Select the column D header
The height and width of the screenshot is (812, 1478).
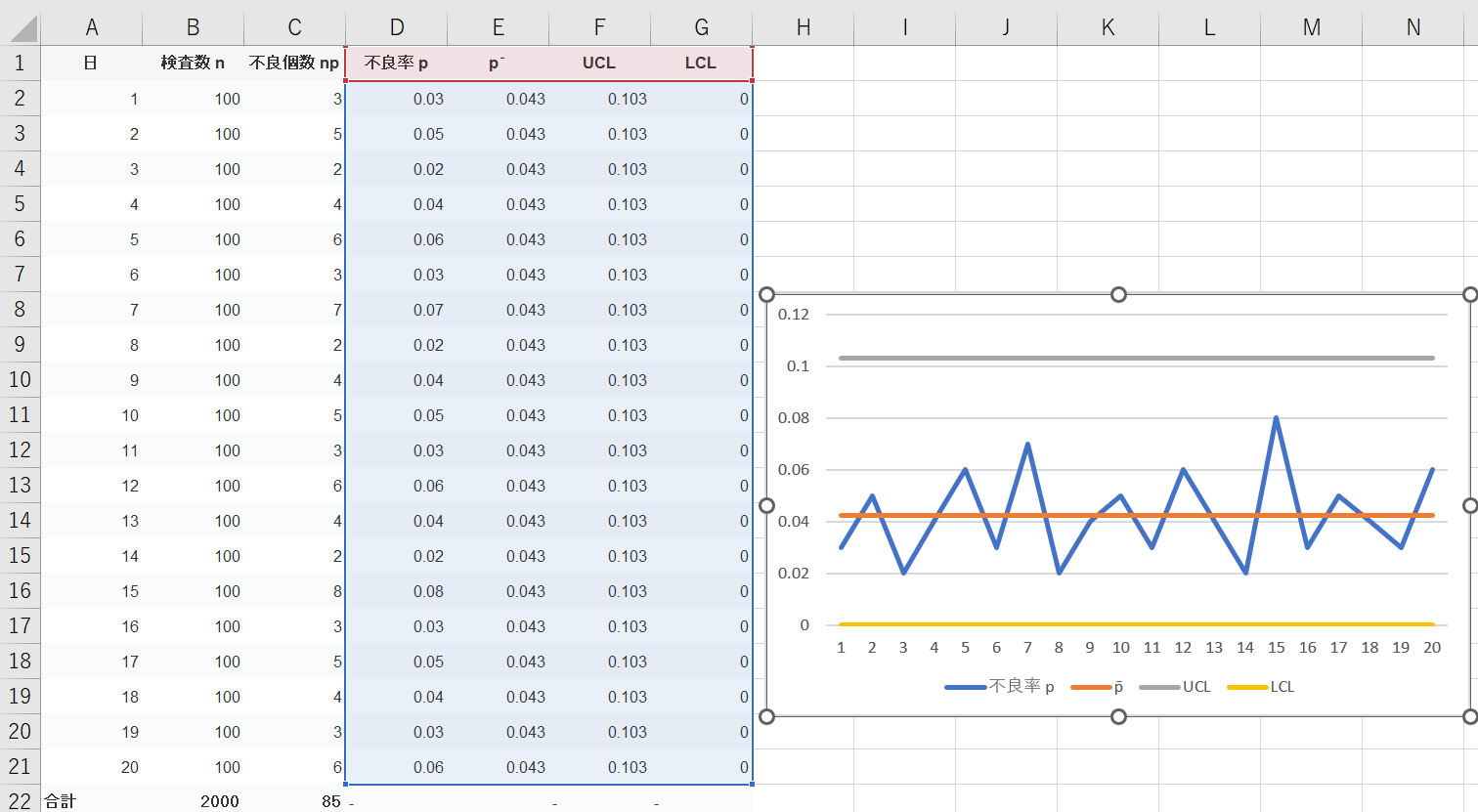click(x=396, y=27)
